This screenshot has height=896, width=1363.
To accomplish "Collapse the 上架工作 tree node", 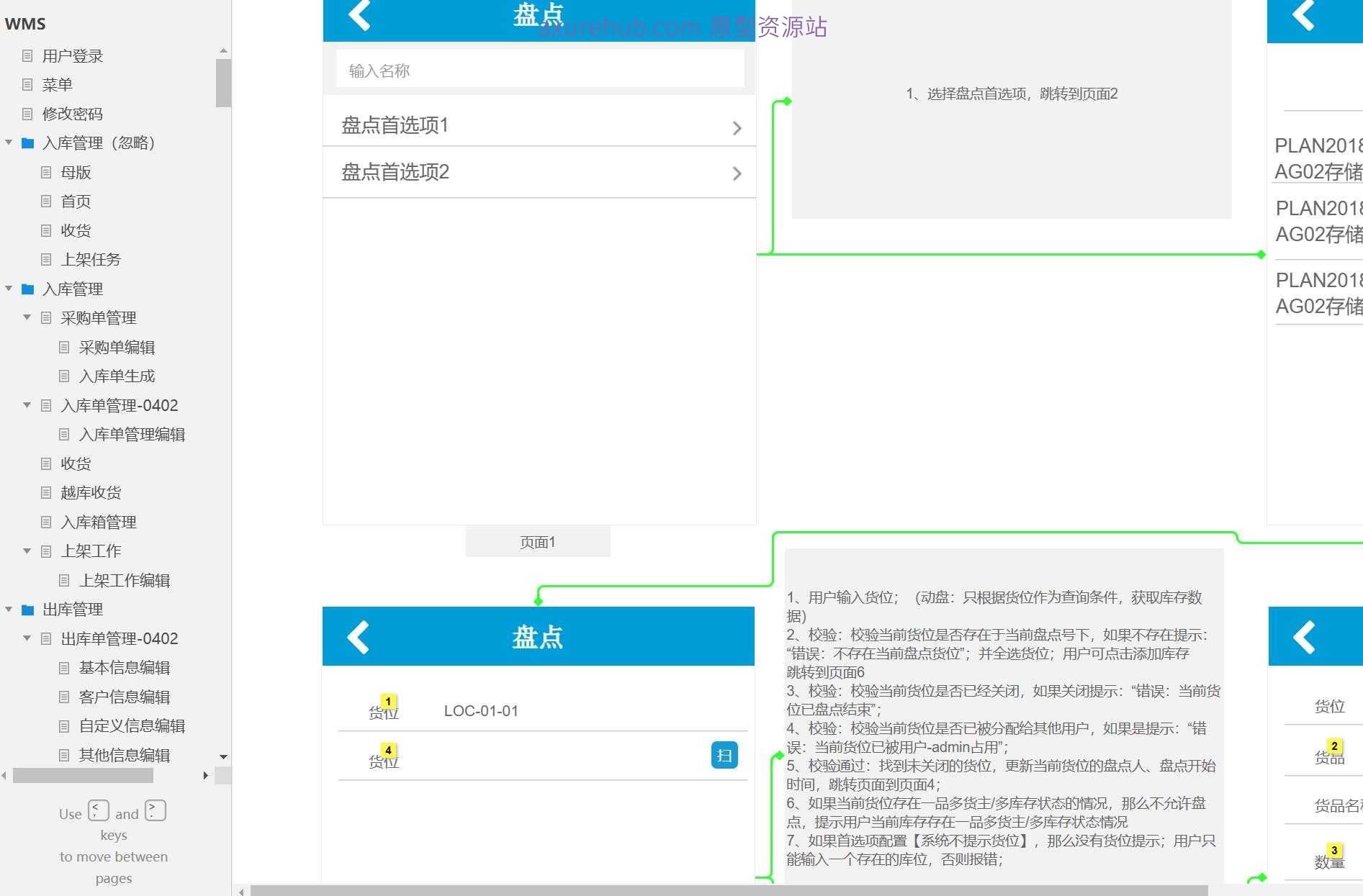I will click(x=27, y=551).
